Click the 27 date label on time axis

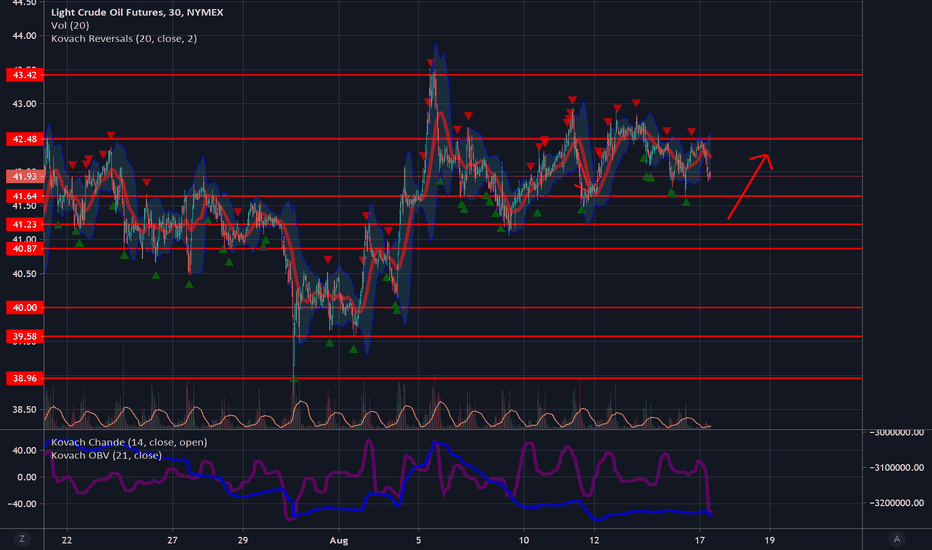(172, 540)
